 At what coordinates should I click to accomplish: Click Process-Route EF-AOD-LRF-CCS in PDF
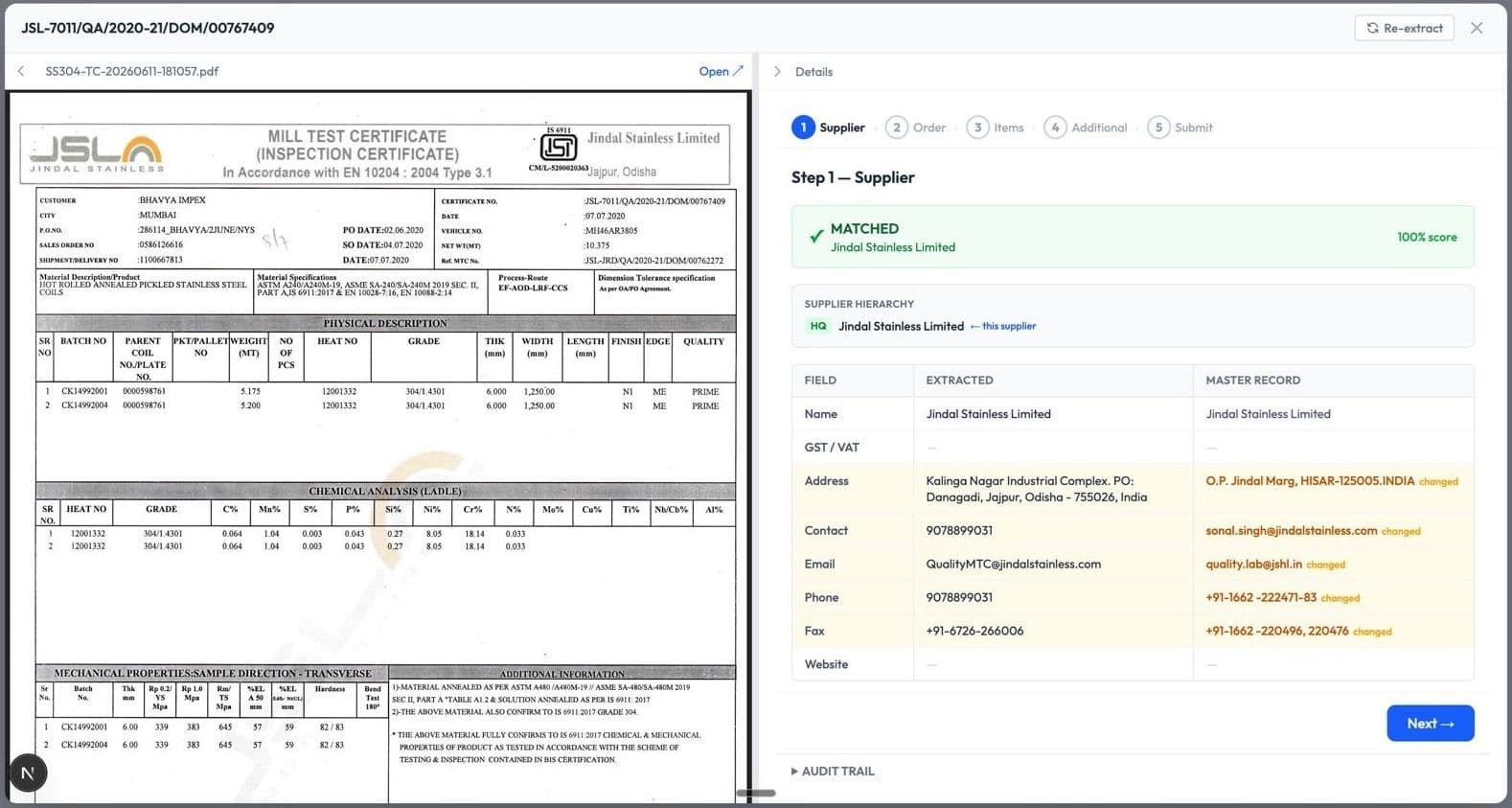533,288
